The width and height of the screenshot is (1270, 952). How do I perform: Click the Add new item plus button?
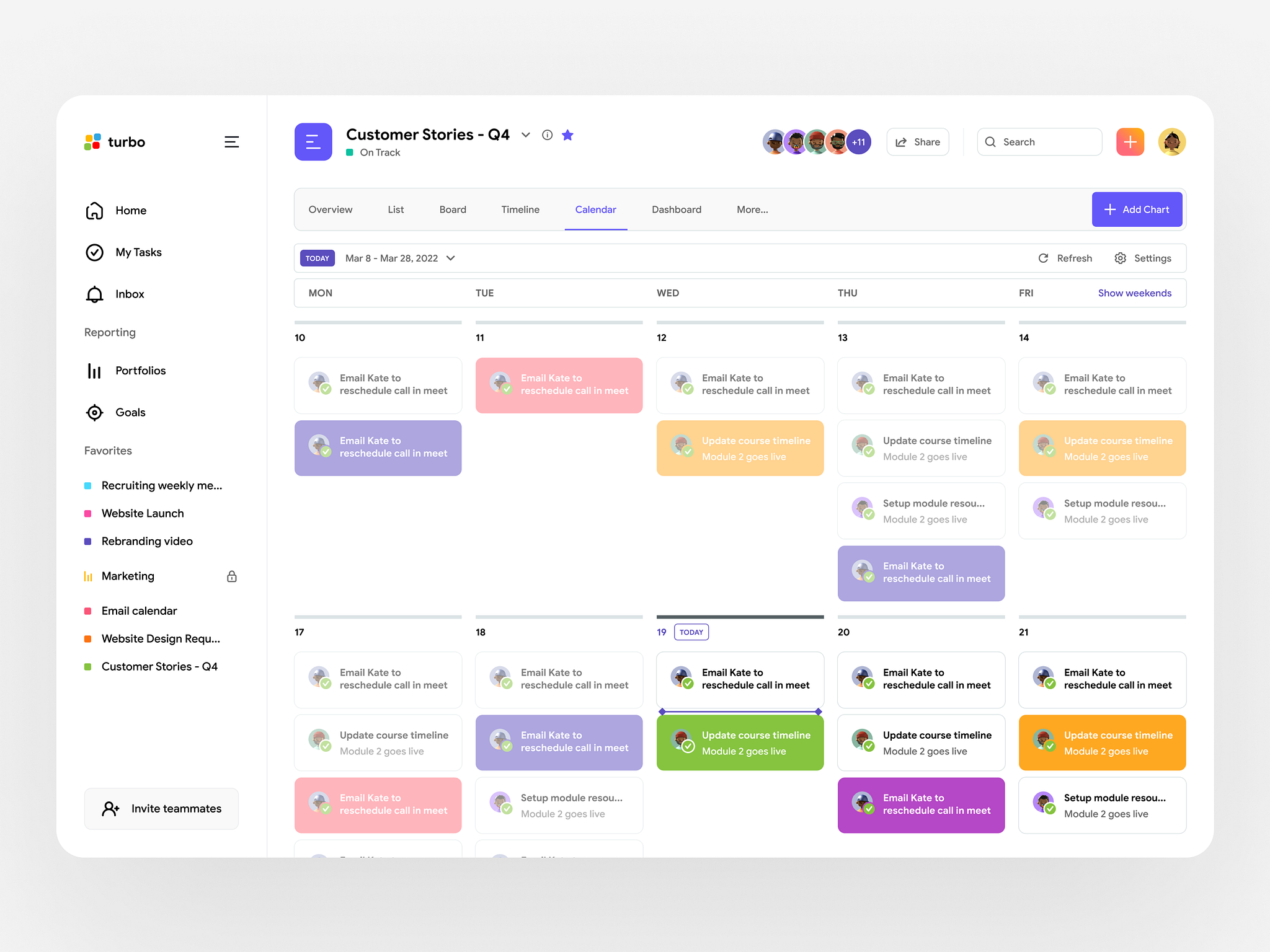pyautogui.click(x=1131, y=141)
